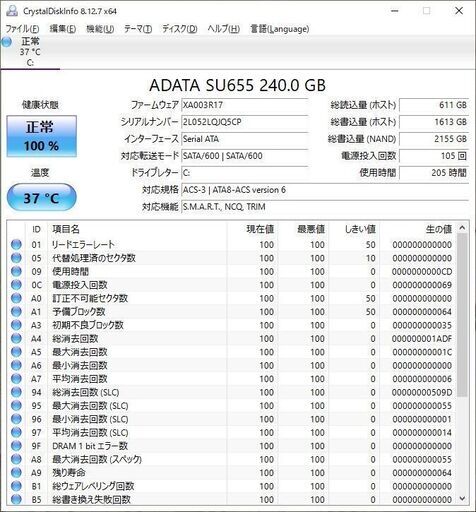Screen dimensions: 476x512
Task: Click the firmware field XA003R17
Action: click(245, 105)
